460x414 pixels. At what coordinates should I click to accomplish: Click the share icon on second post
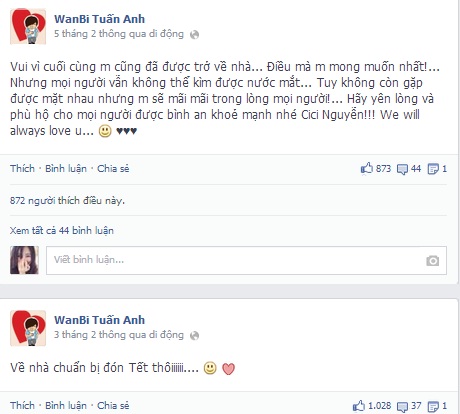coord(433,407)
